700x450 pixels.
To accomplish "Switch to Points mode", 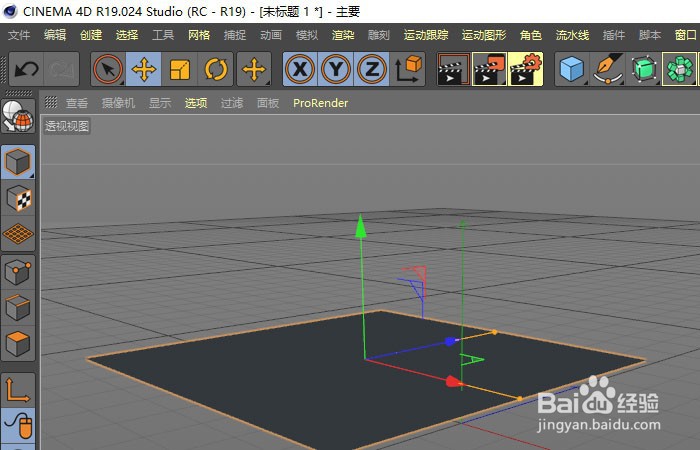I will coord(18,272).
